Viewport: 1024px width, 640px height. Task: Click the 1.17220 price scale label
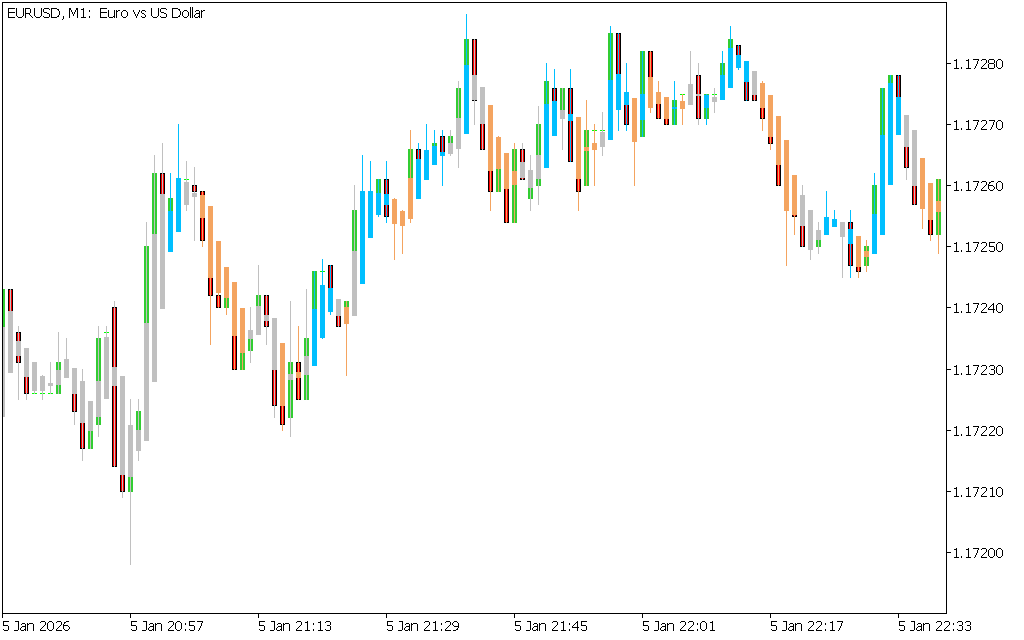979,431
